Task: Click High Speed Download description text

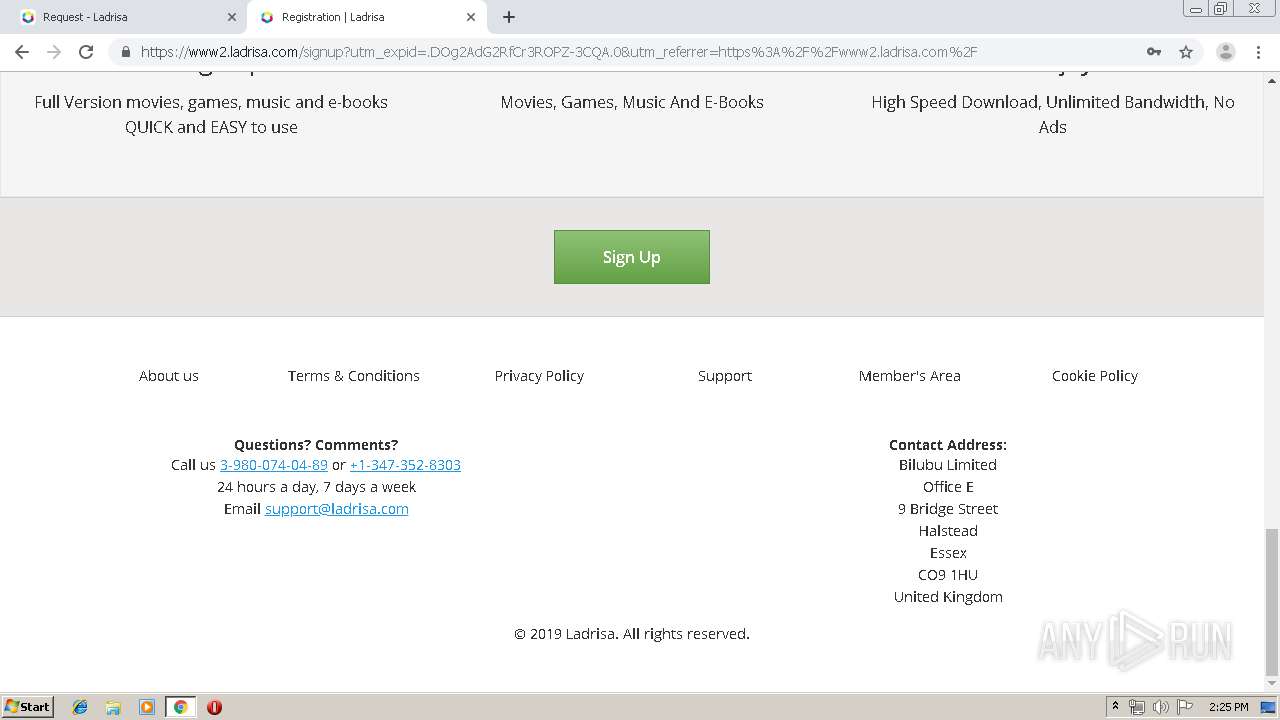Action: pos(1052,114)
